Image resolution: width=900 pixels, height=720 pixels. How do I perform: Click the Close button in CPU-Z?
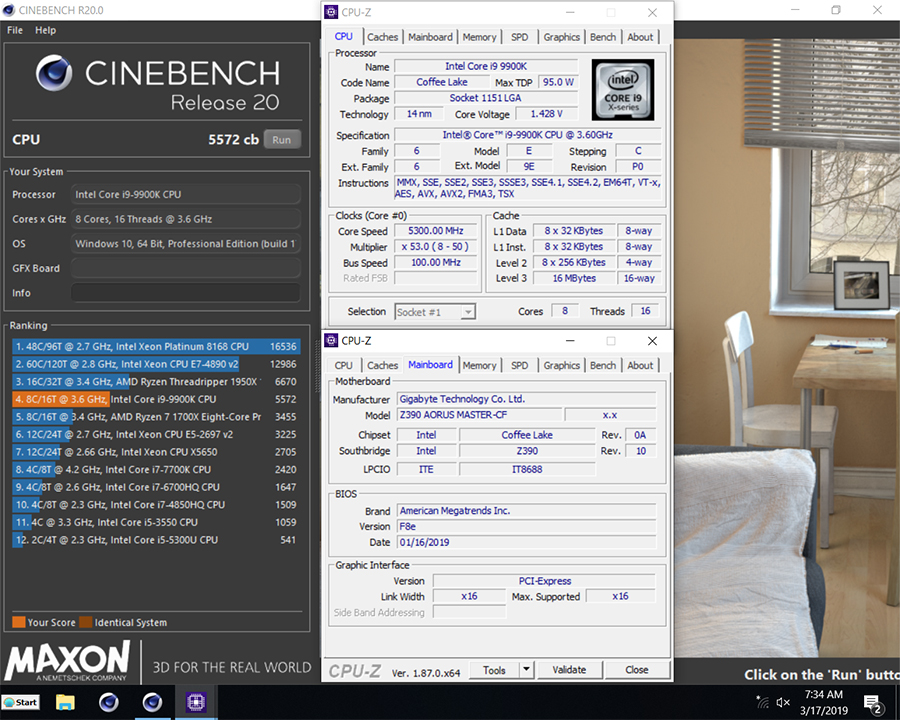pyautogui.click(x=637, y=670)
